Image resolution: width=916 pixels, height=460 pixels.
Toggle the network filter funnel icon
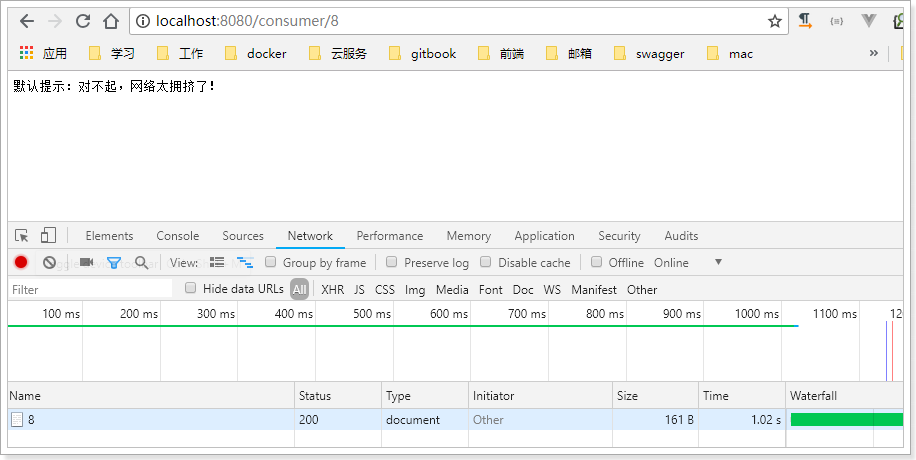point(114,262)
